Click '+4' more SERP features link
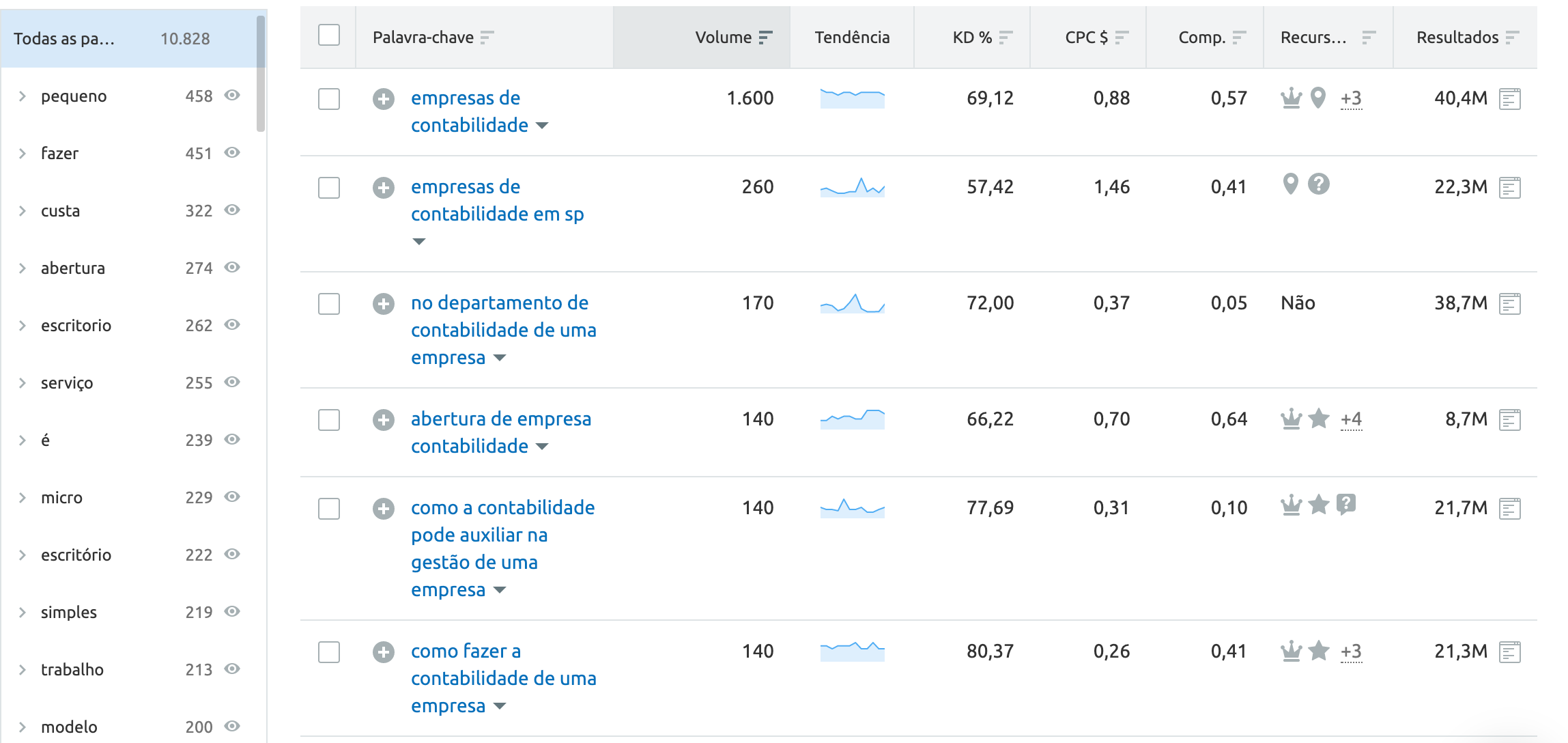This screenshot has height=743, width=1568. coord(1351,419)
